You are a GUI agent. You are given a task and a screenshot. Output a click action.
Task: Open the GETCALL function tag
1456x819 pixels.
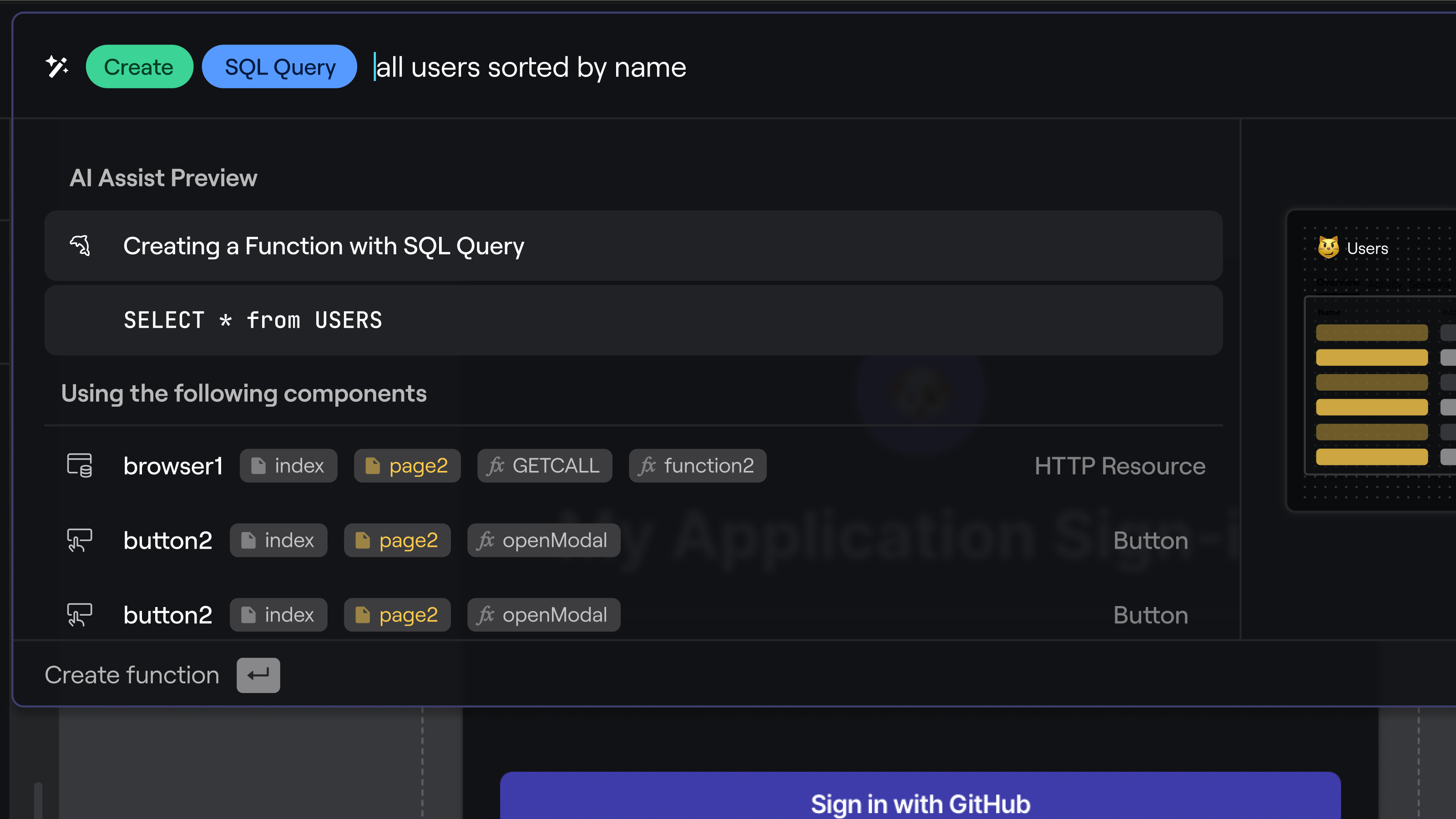pos(544,466)
